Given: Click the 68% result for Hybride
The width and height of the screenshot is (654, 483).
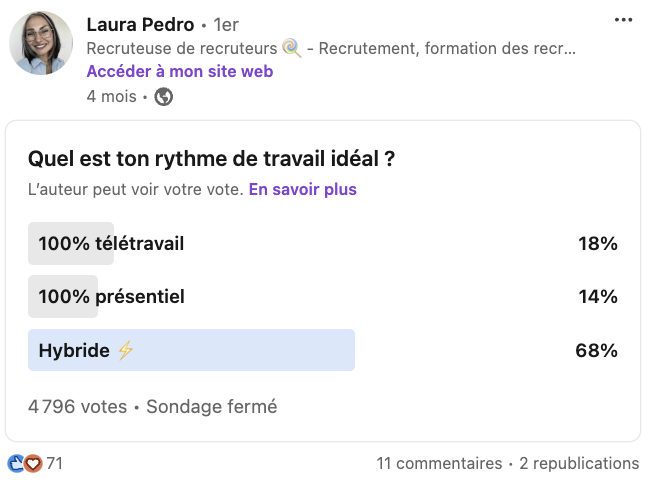Looking at the screenshot, I should 597,350.
